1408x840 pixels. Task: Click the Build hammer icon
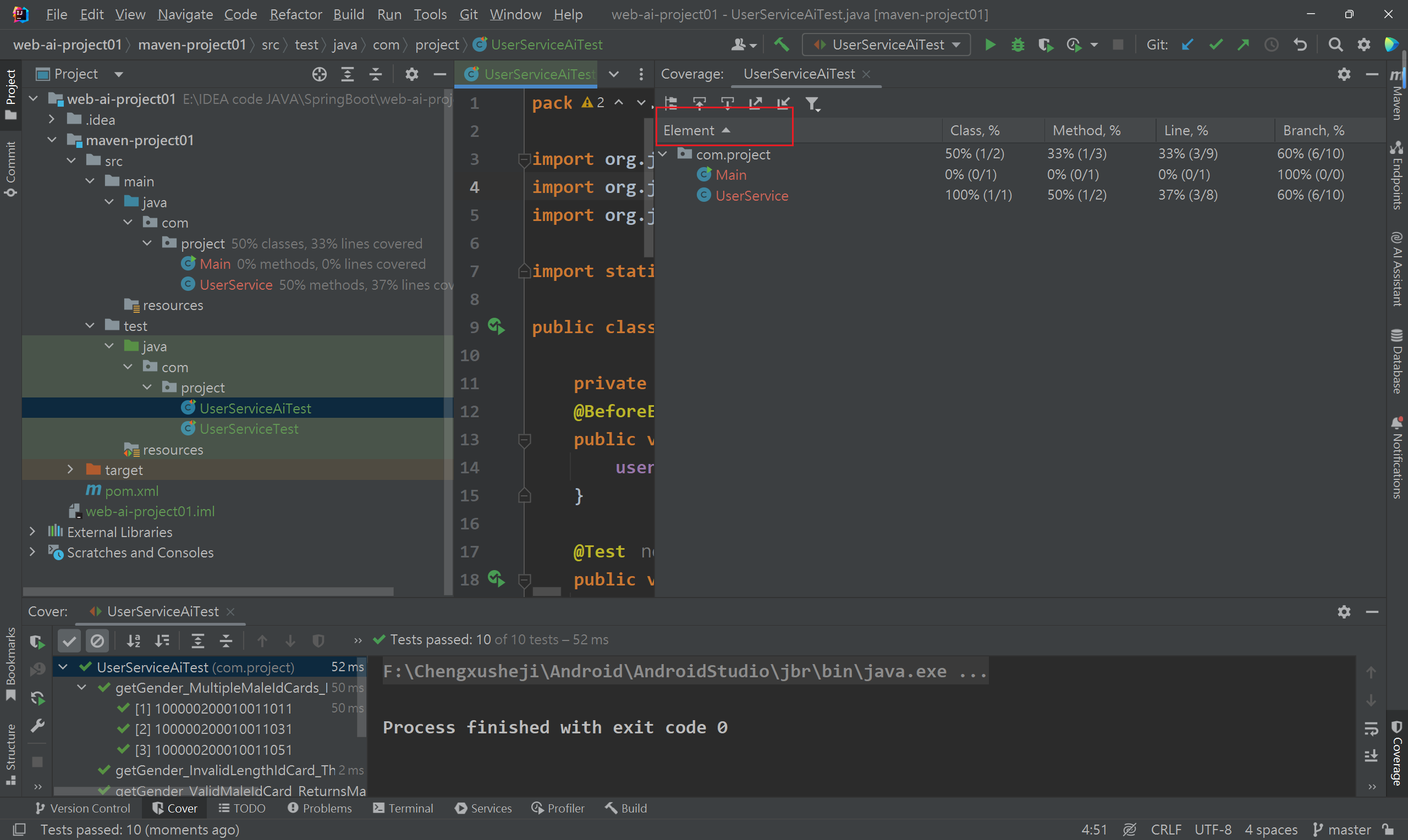(x=782, y=45)
